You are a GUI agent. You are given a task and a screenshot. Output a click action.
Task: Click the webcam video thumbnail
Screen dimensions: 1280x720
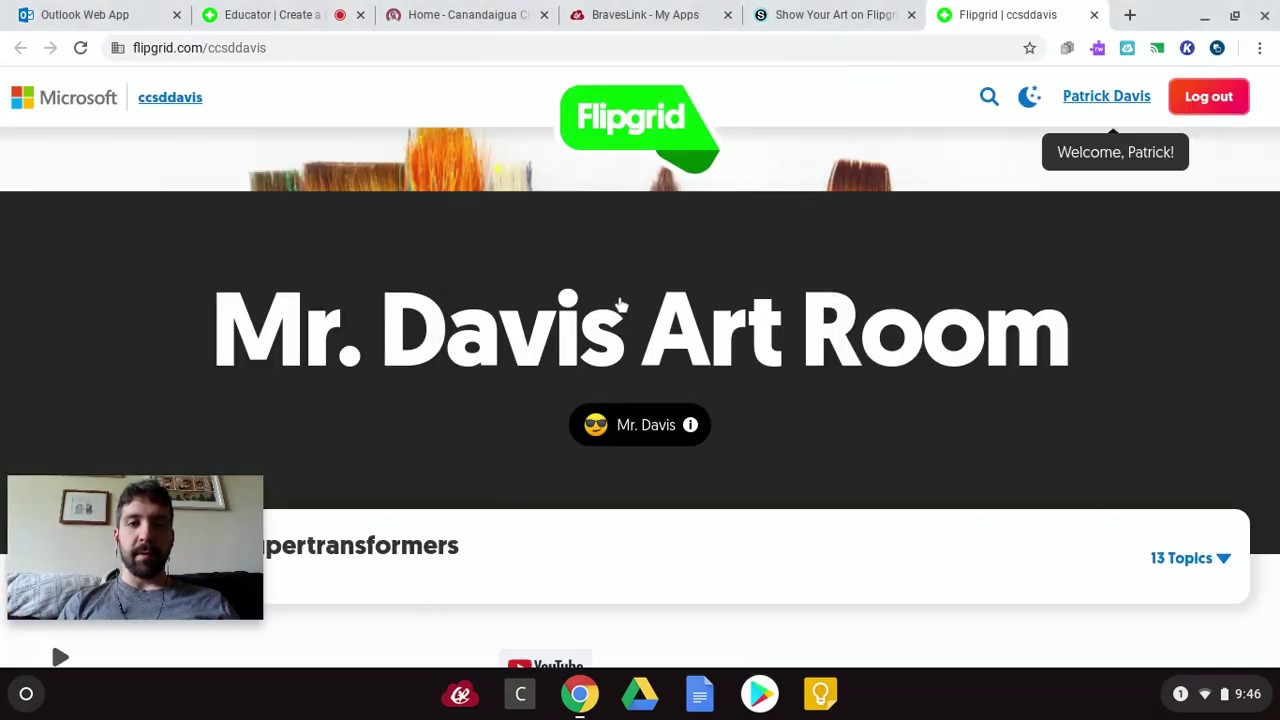pos(135,548)
